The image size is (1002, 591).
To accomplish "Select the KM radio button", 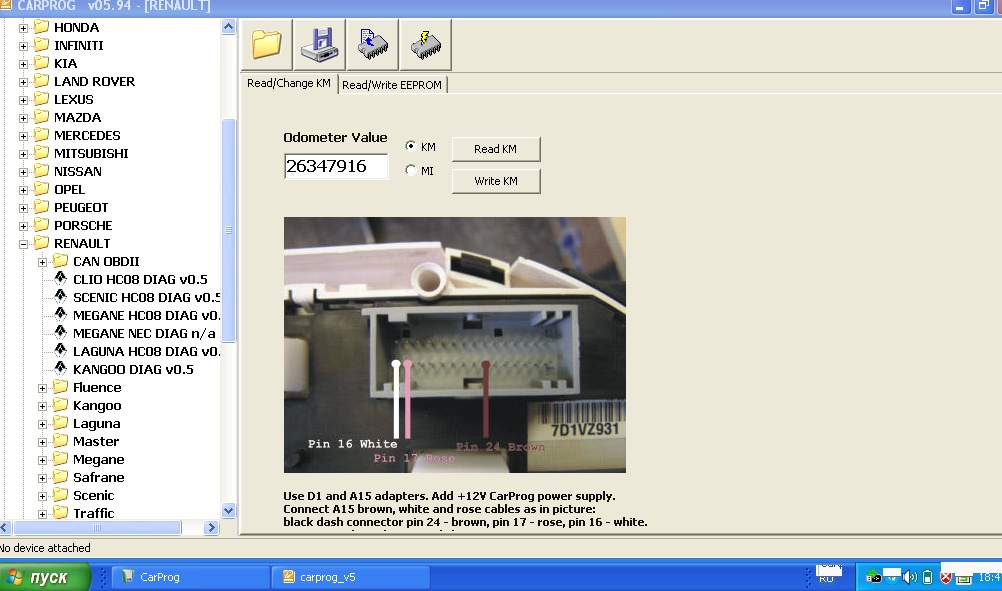I will (411, 146).
